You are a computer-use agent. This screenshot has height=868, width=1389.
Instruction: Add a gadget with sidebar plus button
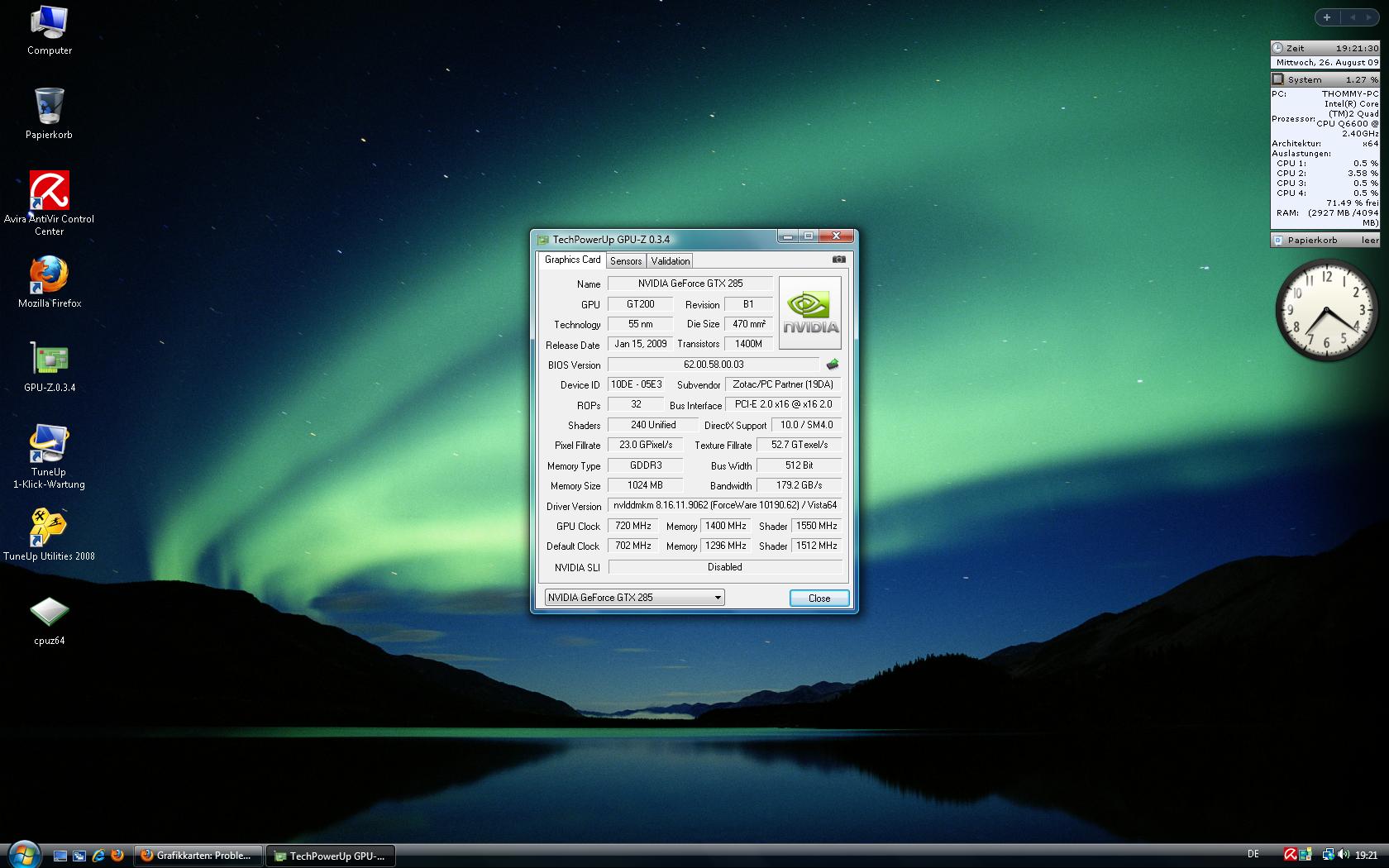pyautogui.click(x=1327, y=17)
